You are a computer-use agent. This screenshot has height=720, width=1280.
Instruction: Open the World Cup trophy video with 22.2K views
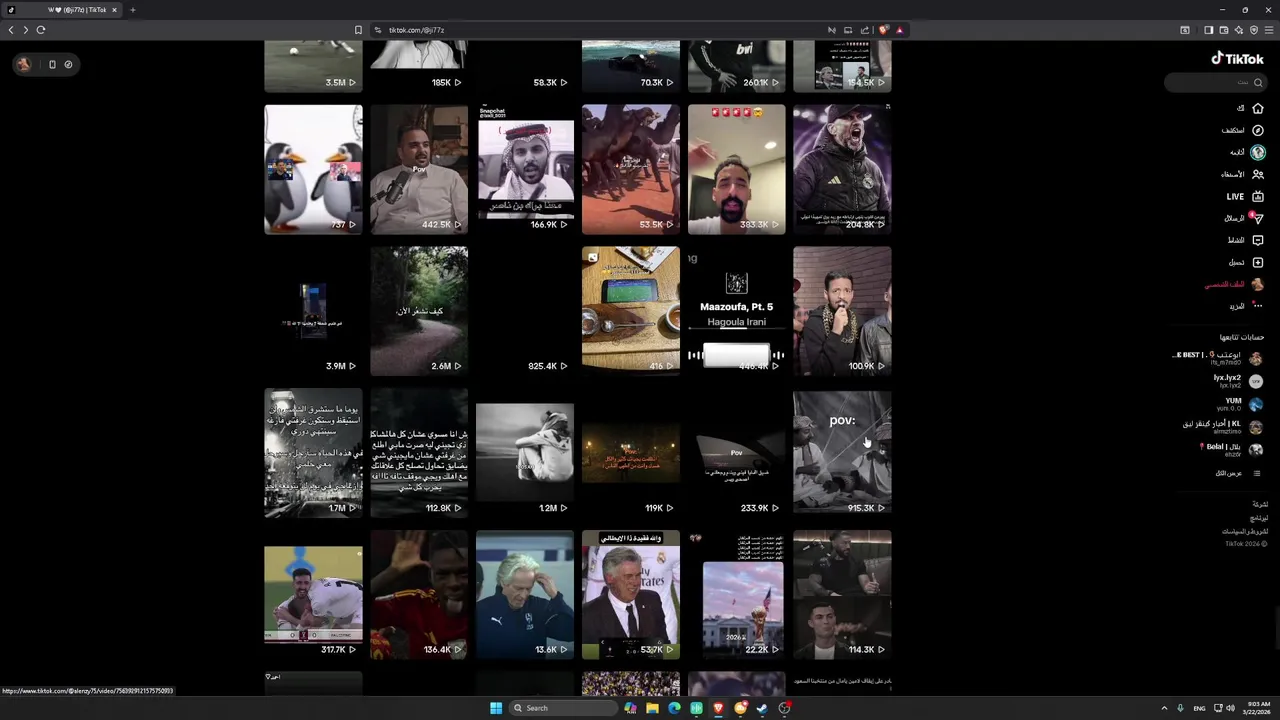(736, 595)
